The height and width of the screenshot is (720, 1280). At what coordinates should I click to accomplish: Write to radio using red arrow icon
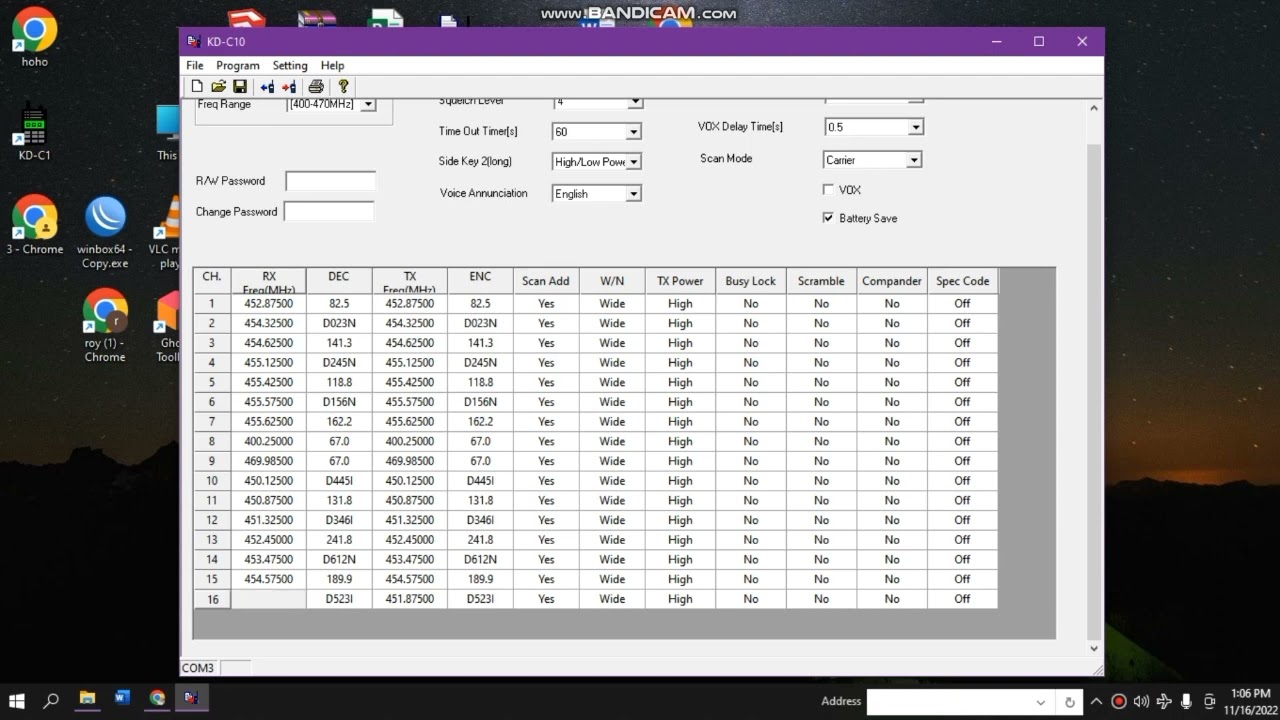coord(289,87)
